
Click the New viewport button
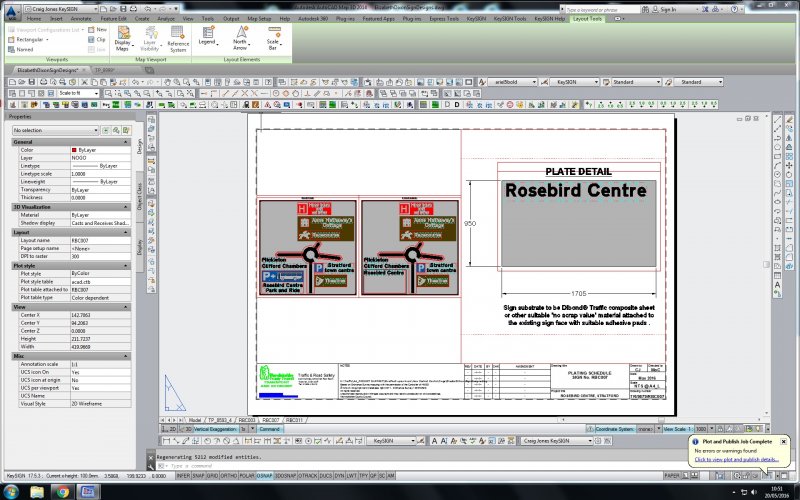pyautogui.click(x=97, y=30)
